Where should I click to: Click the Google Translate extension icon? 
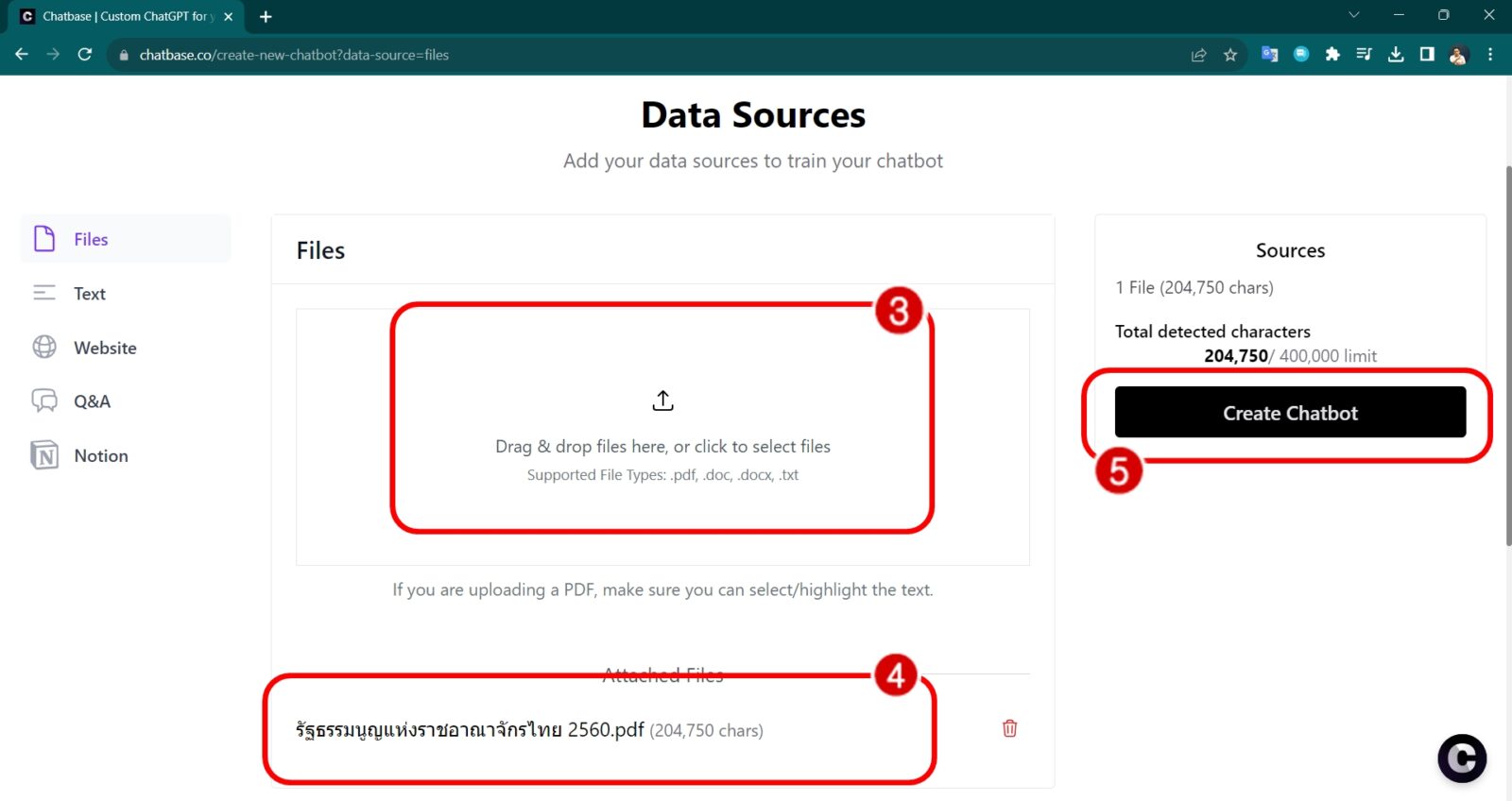click(x=1269, y=55)
